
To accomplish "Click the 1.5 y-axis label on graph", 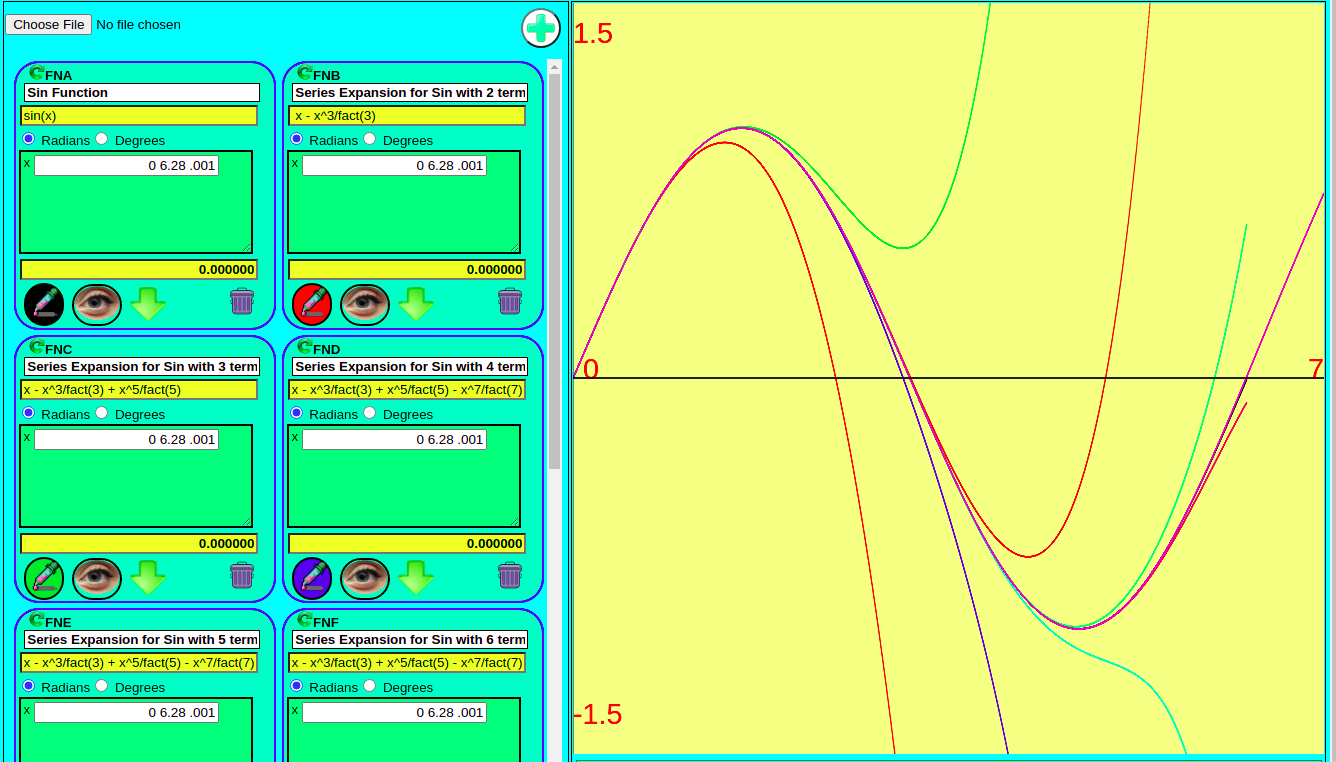I will pos(593,33).
